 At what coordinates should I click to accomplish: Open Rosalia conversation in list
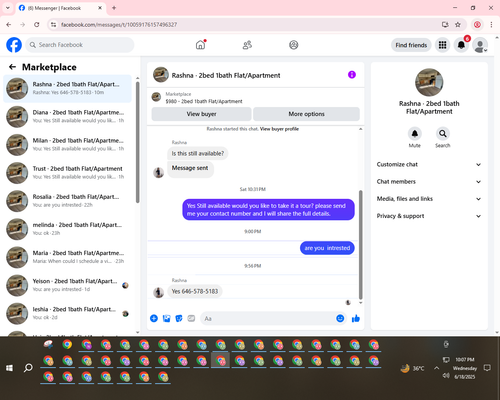coord(67,201)
